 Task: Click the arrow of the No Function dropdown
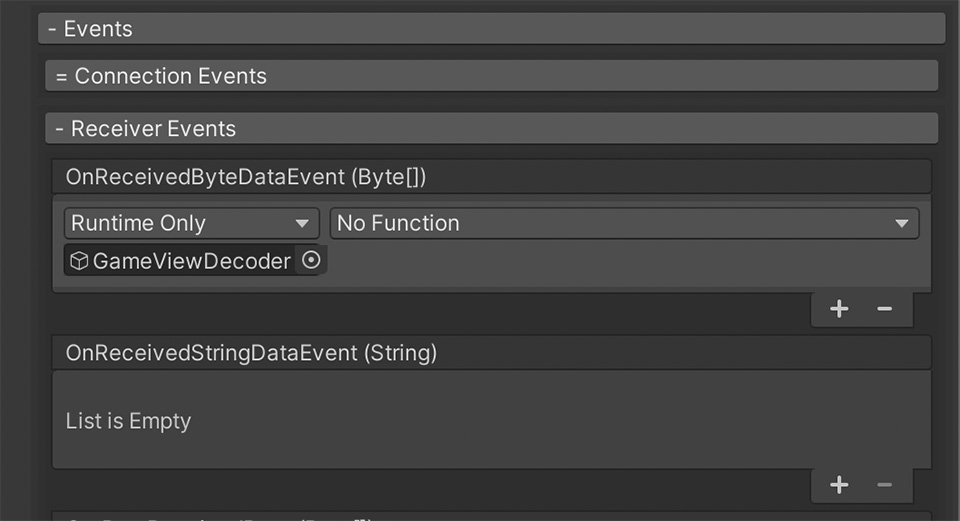[901, 224]
